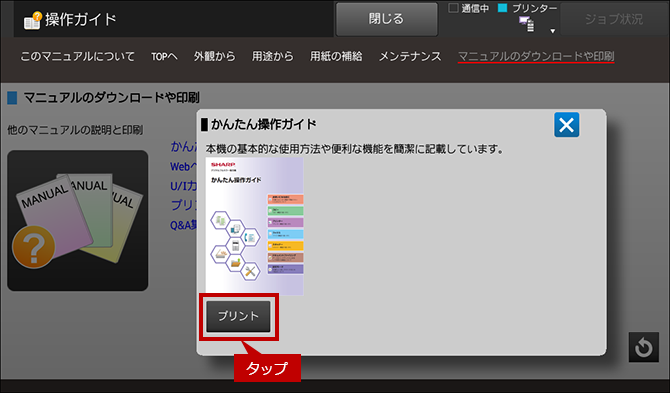This screenshot has width=670, height=393.
Task: Open the ジョブ状況 job status button
Action: (x=614, y=19)
